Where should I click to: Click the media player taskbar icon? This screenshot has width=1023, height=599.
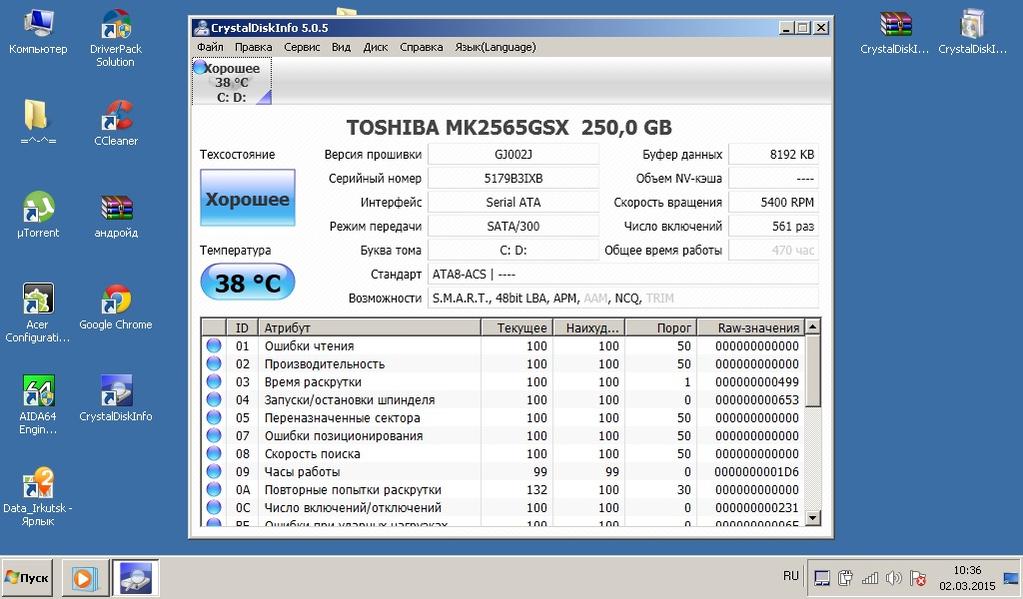point(84,577)
